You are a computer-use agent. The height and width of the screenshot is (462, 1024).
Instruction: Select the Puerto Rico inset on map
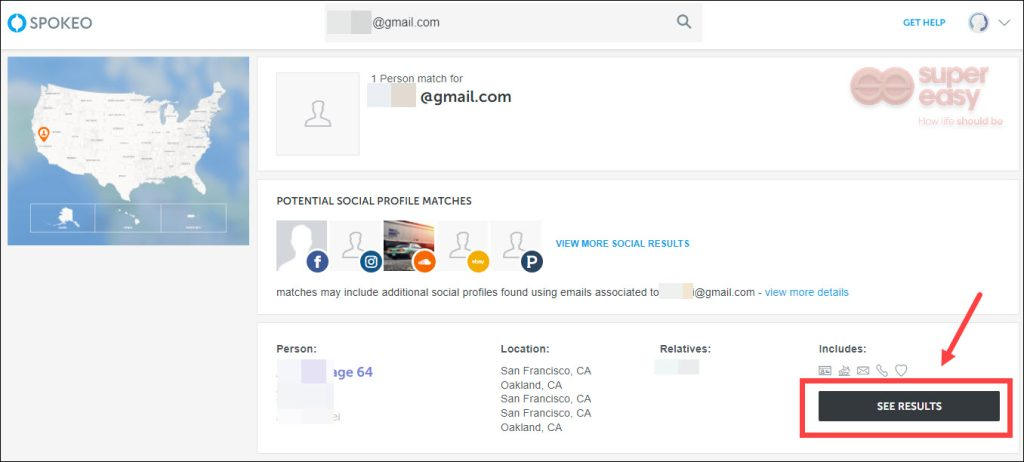(193, 218)
